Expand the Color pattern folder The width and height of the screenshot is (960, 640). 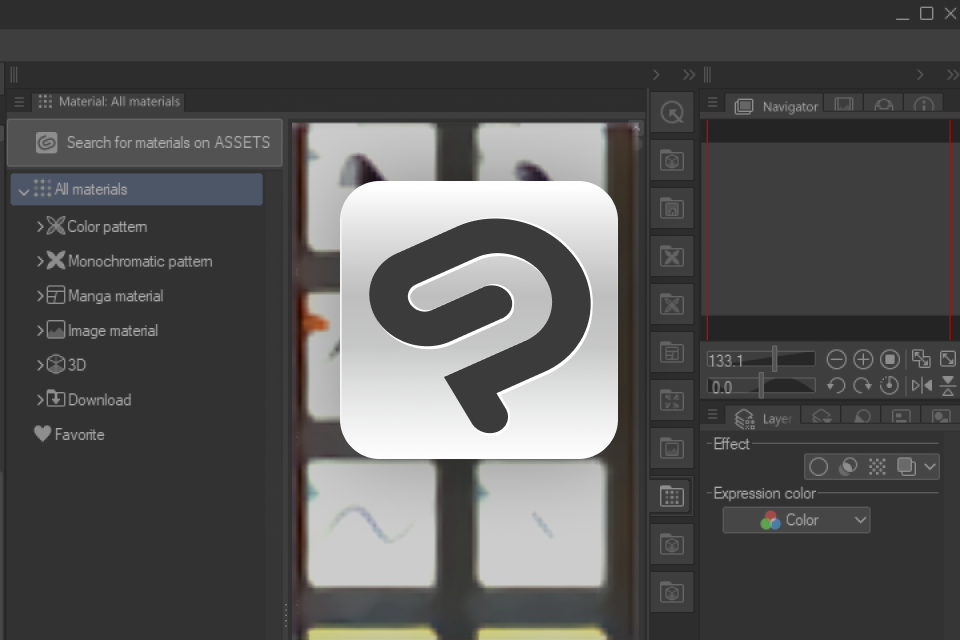[x=40, y=227]
